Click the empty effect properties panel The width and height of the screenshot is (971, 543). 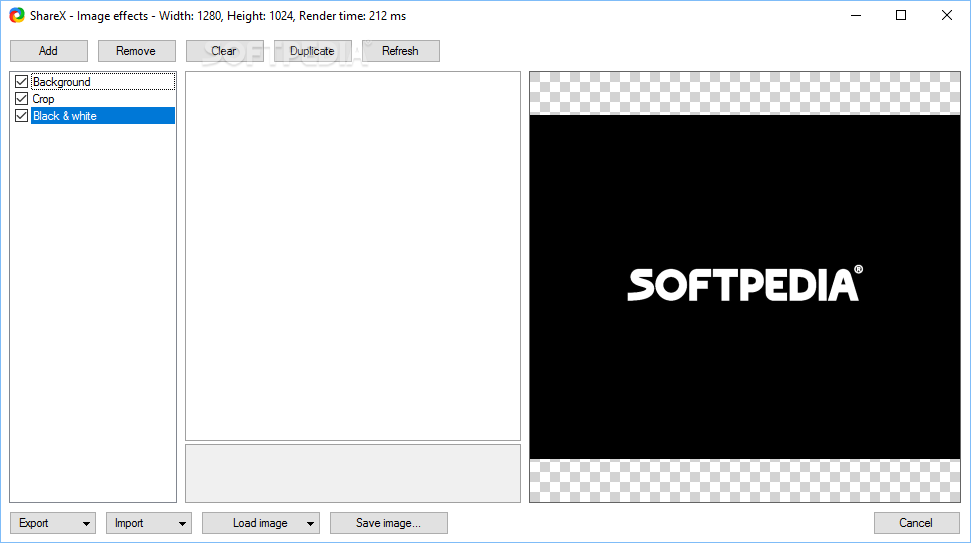point(353,256)
